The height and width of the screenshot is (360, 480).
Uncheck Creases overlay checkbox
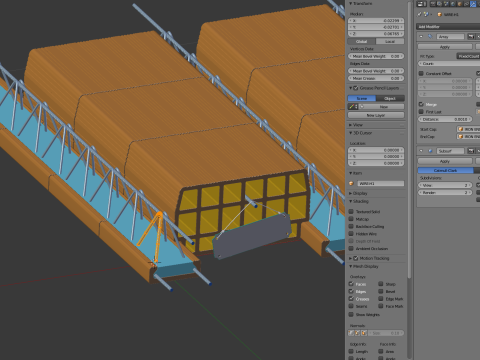click(x=351, y=299)
